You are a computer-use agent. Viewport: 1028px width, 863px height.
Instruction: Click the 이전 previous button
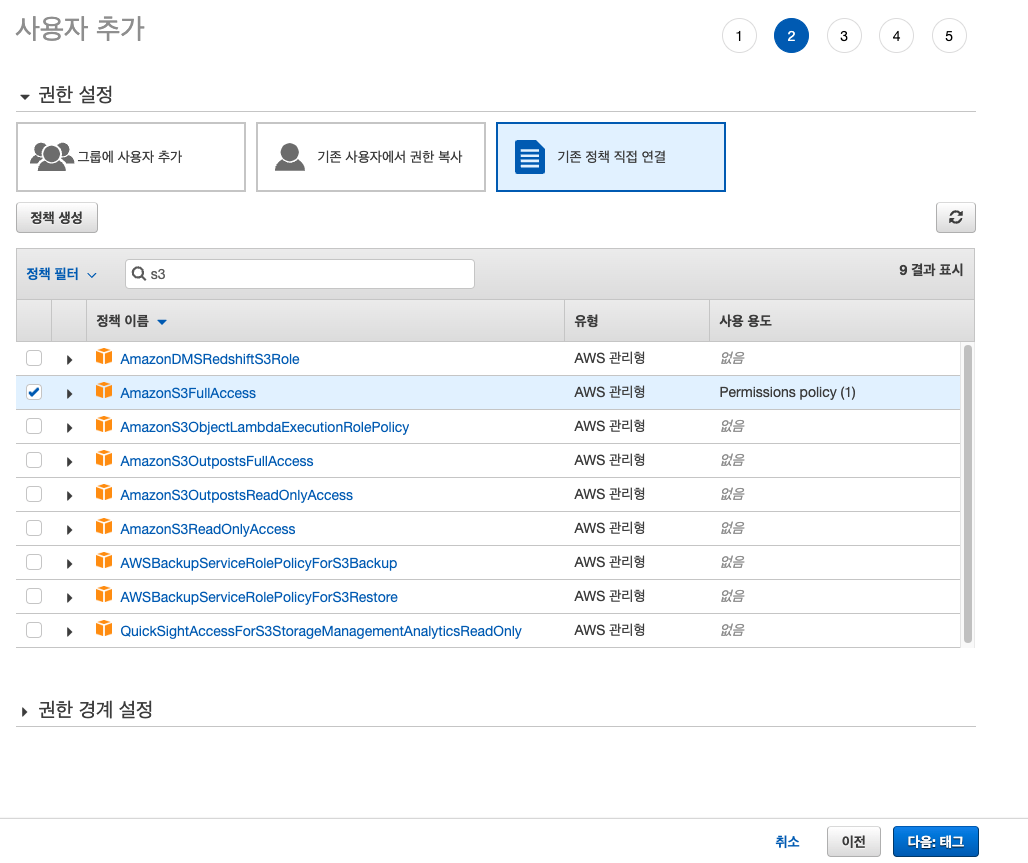tap(854, 841)
